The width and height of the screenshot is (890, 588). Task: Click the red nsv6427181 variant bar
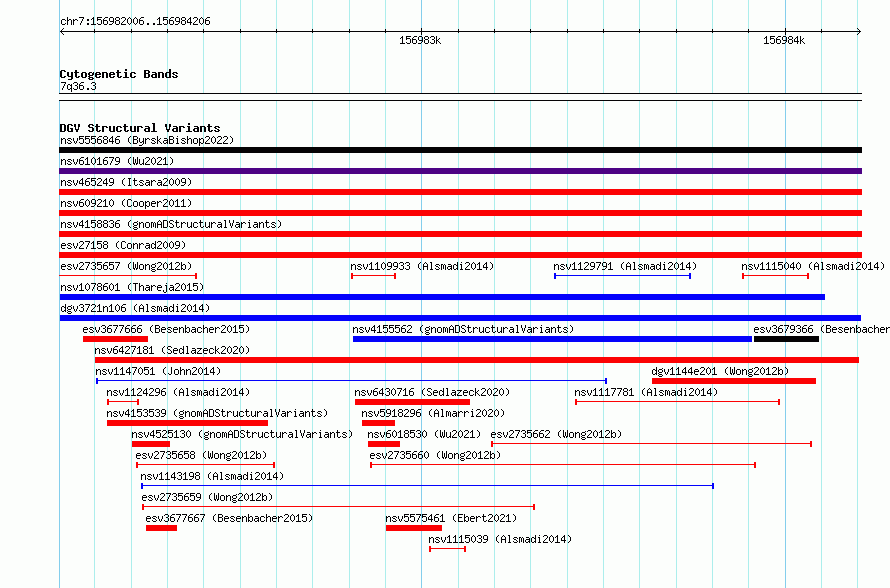[x=477, y=360]
